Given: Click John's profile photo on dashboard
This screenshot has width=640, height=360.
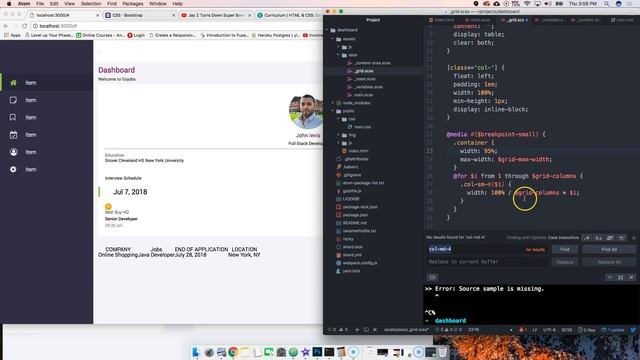Looking at the screenshot, I should click(x=306, y=112).
